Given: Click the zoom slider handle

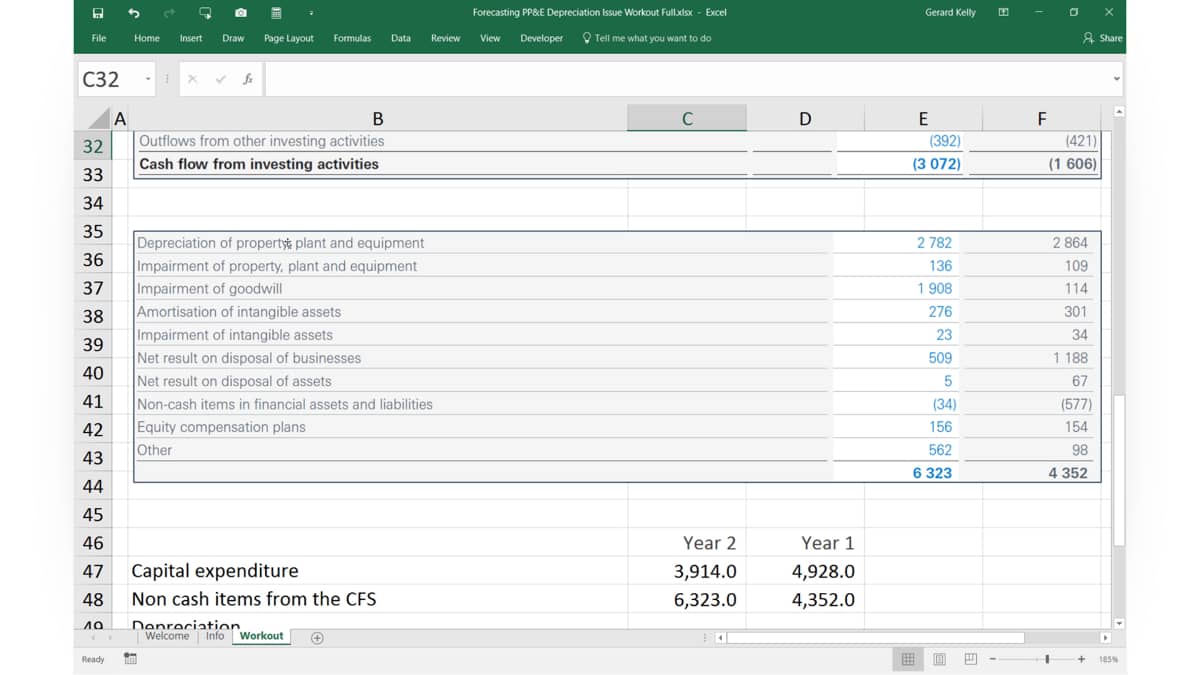Looking at the screenshot, I should click(1047, 659).
